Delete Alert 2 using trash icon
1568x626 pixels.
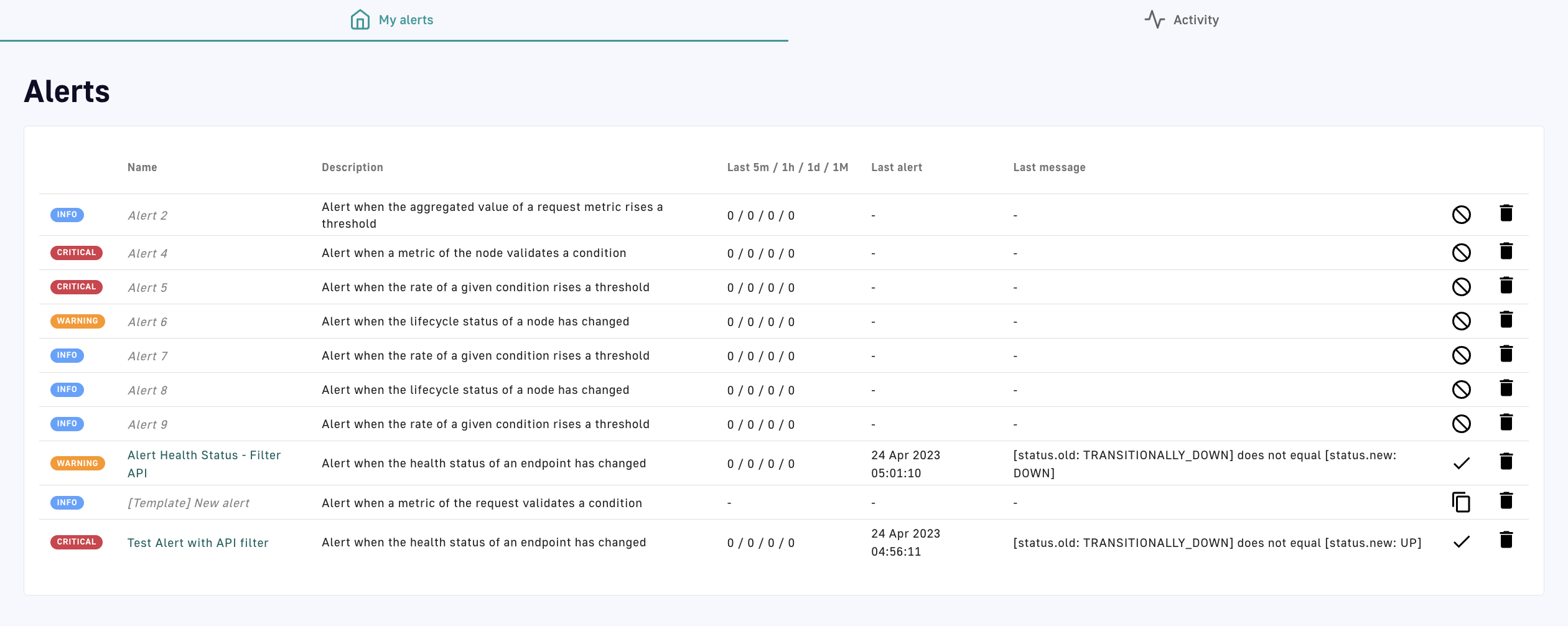point(1506,213)
